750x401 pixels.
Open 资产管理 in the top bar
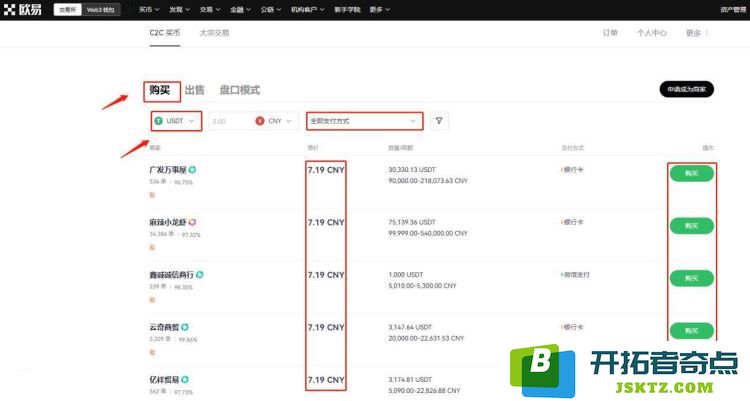(x=733, y=10)
